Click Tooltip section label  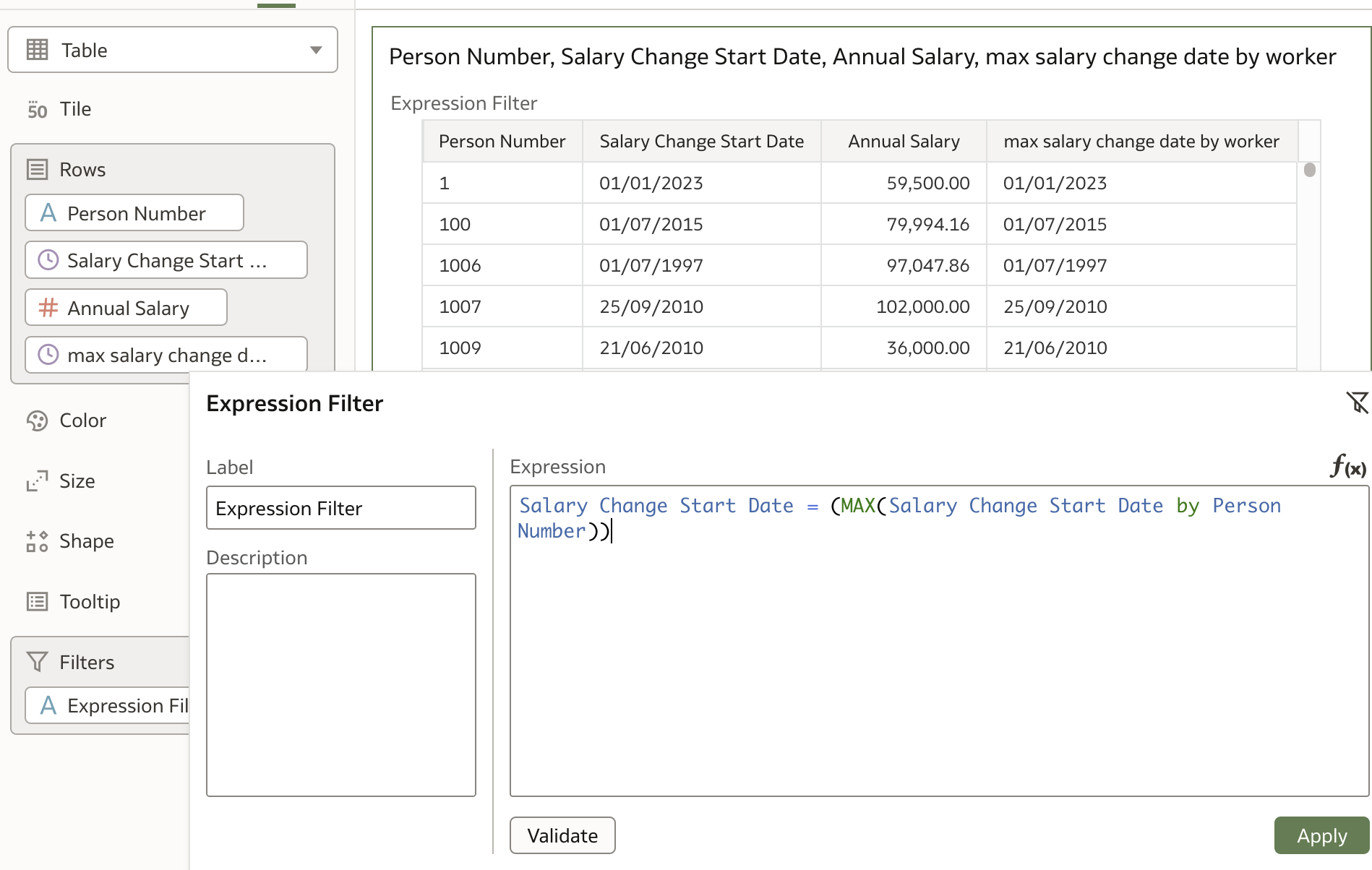tap(90, 602)
